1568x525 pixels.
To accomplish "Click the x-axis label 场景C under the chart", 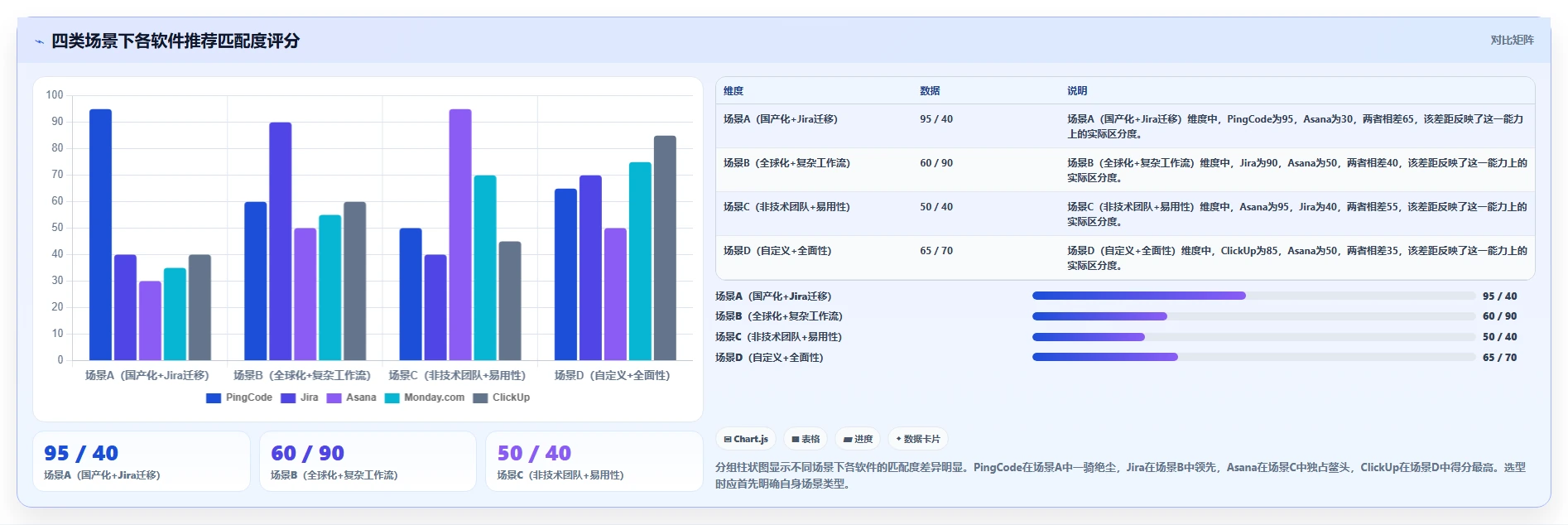I will coord(457,376).
